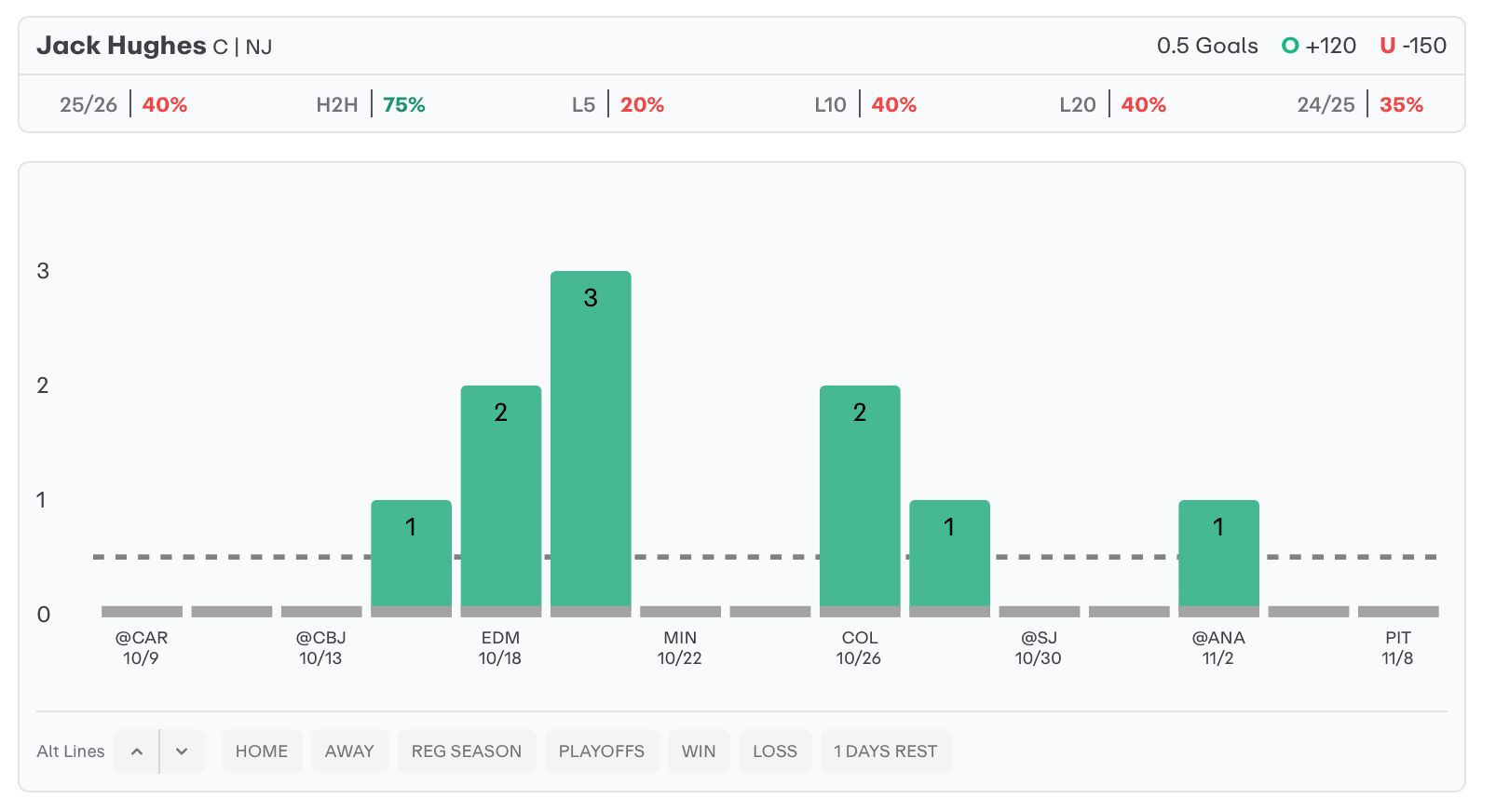1496x812 pixels.
Task: Click the 2-goal bar above EDM 10/18
Action: pos(501,495)
